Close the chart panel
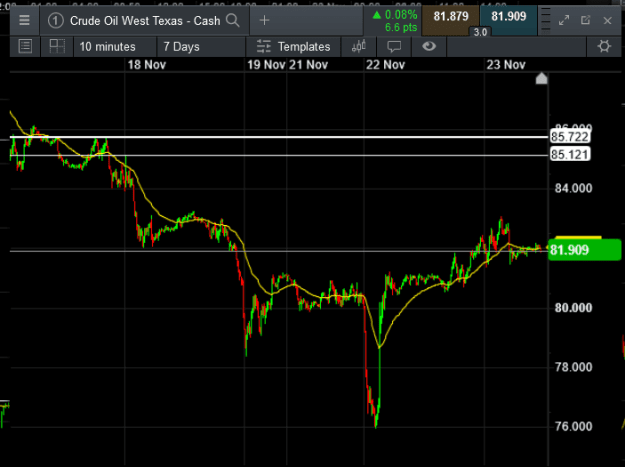 [x=607, y=20]
